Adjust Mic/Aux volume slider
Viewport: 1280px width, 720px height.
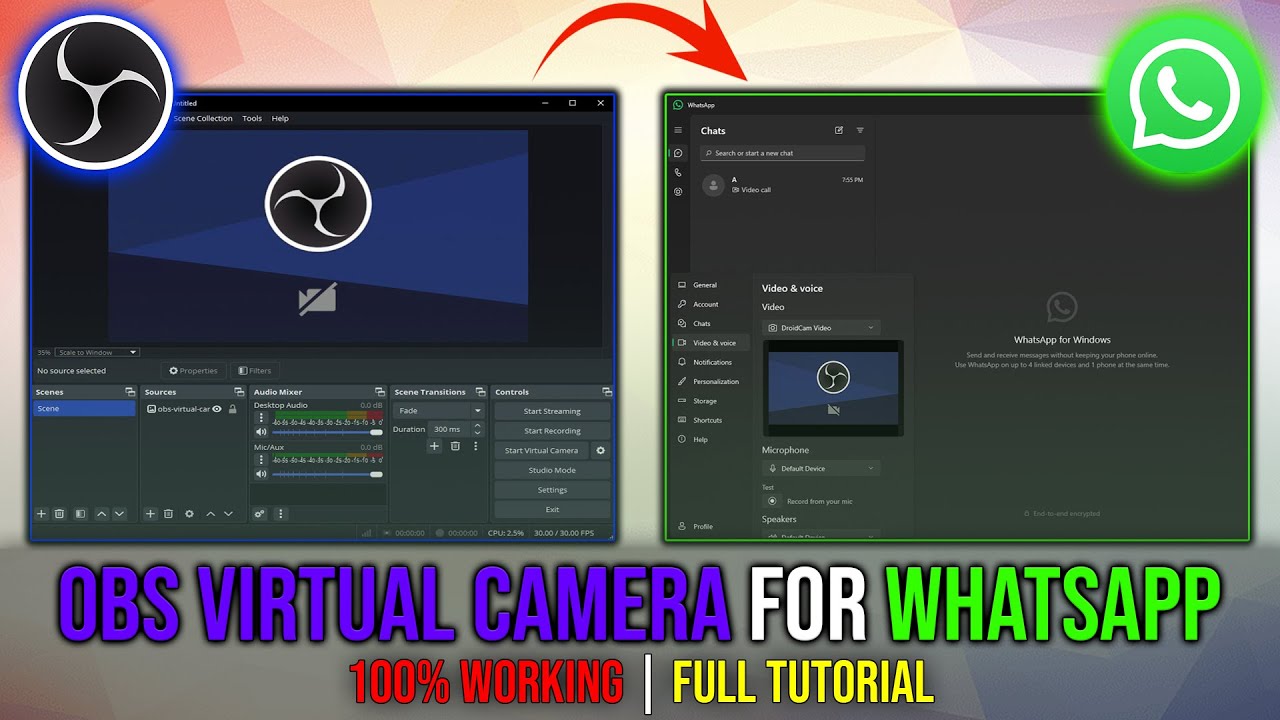pos(327,474)
